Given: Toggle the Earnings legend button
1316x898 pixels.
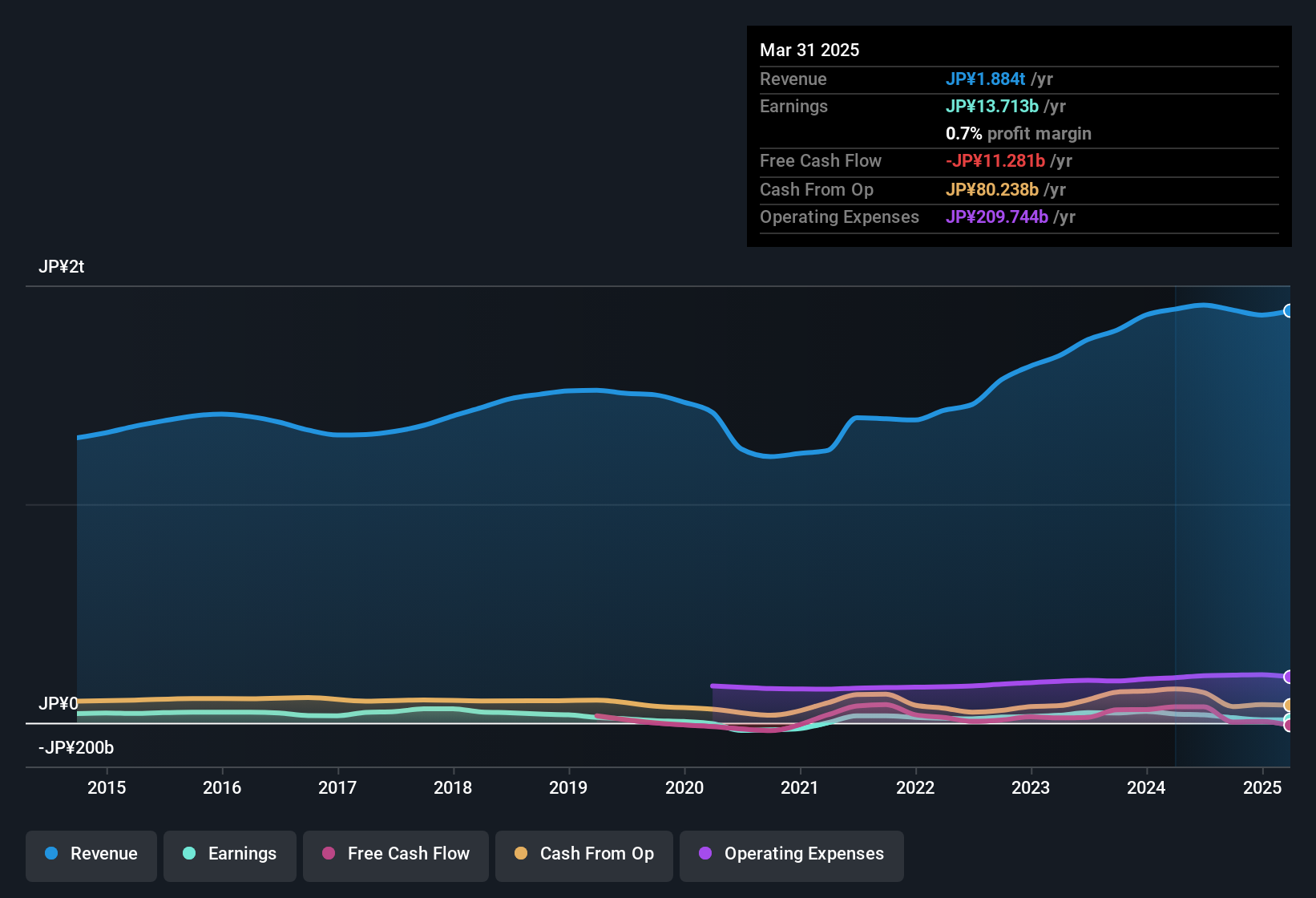Looking at the screenshot, I should point(230,856).
